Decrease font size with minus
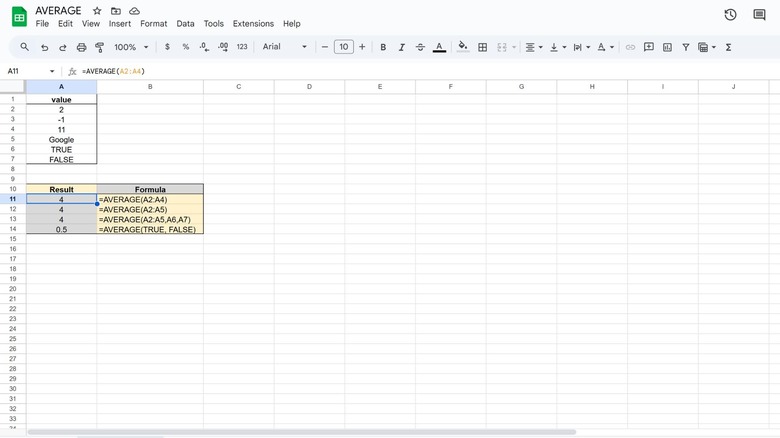780x438 pixels. click(x=325, y=47)
